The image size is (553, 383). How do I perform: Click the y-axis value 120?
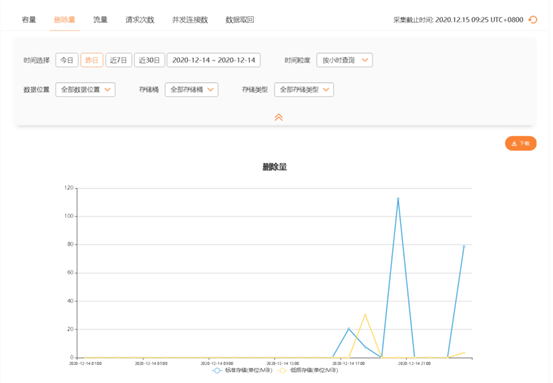click(x=69, y=188)
